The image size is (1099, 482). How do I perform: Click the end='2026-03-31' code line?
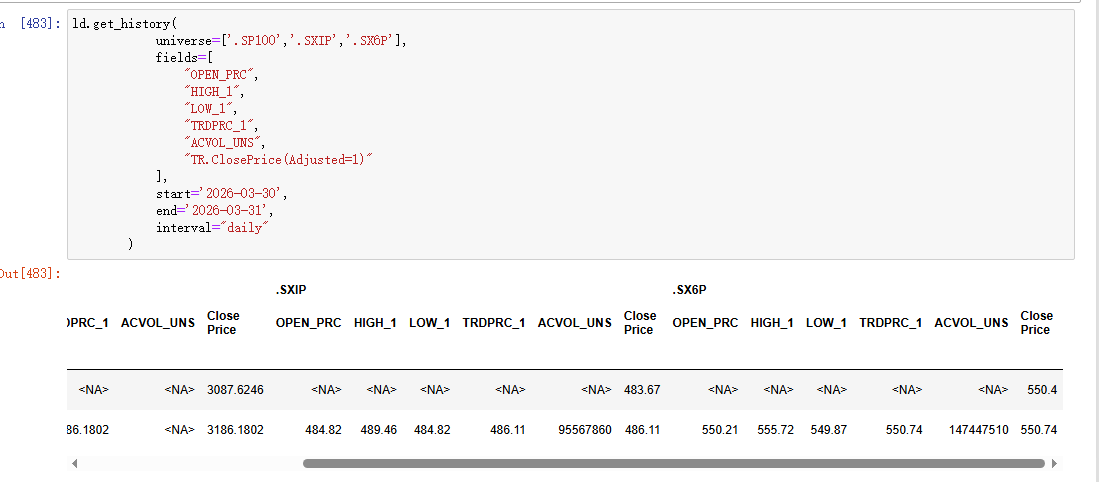[214, 211]
